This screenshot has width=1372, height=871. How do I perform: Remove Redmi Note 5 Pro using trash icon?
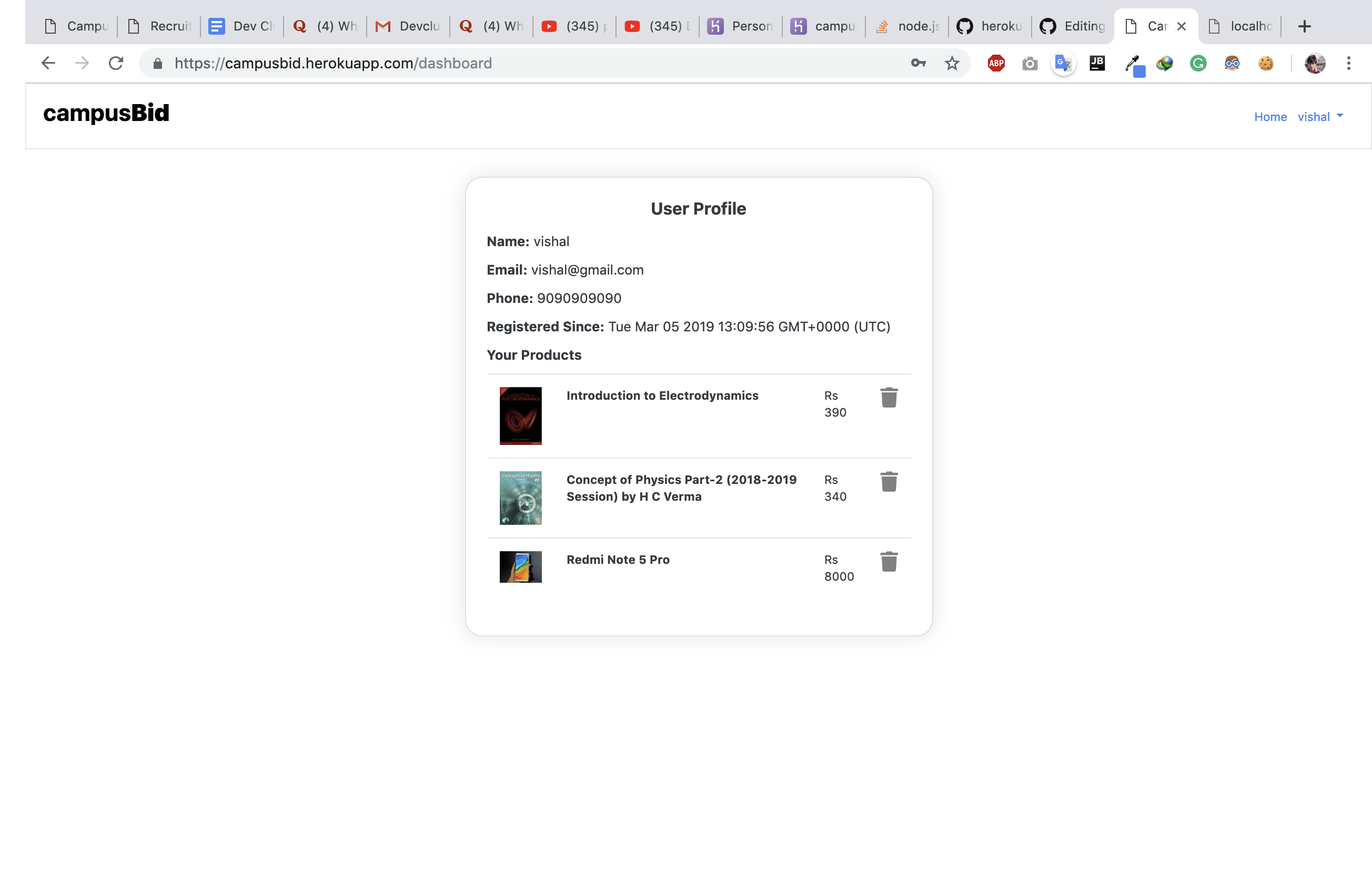(889, 562)
